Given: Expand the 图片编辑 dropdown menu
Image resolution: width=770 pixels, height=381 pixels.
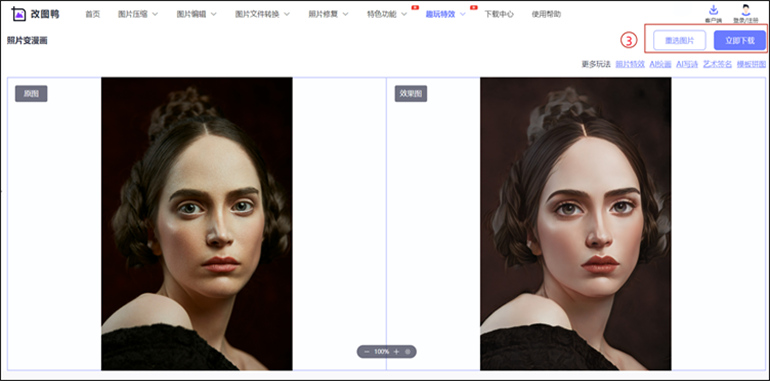Looking at the screenshot, I should (x=196, y=14).
